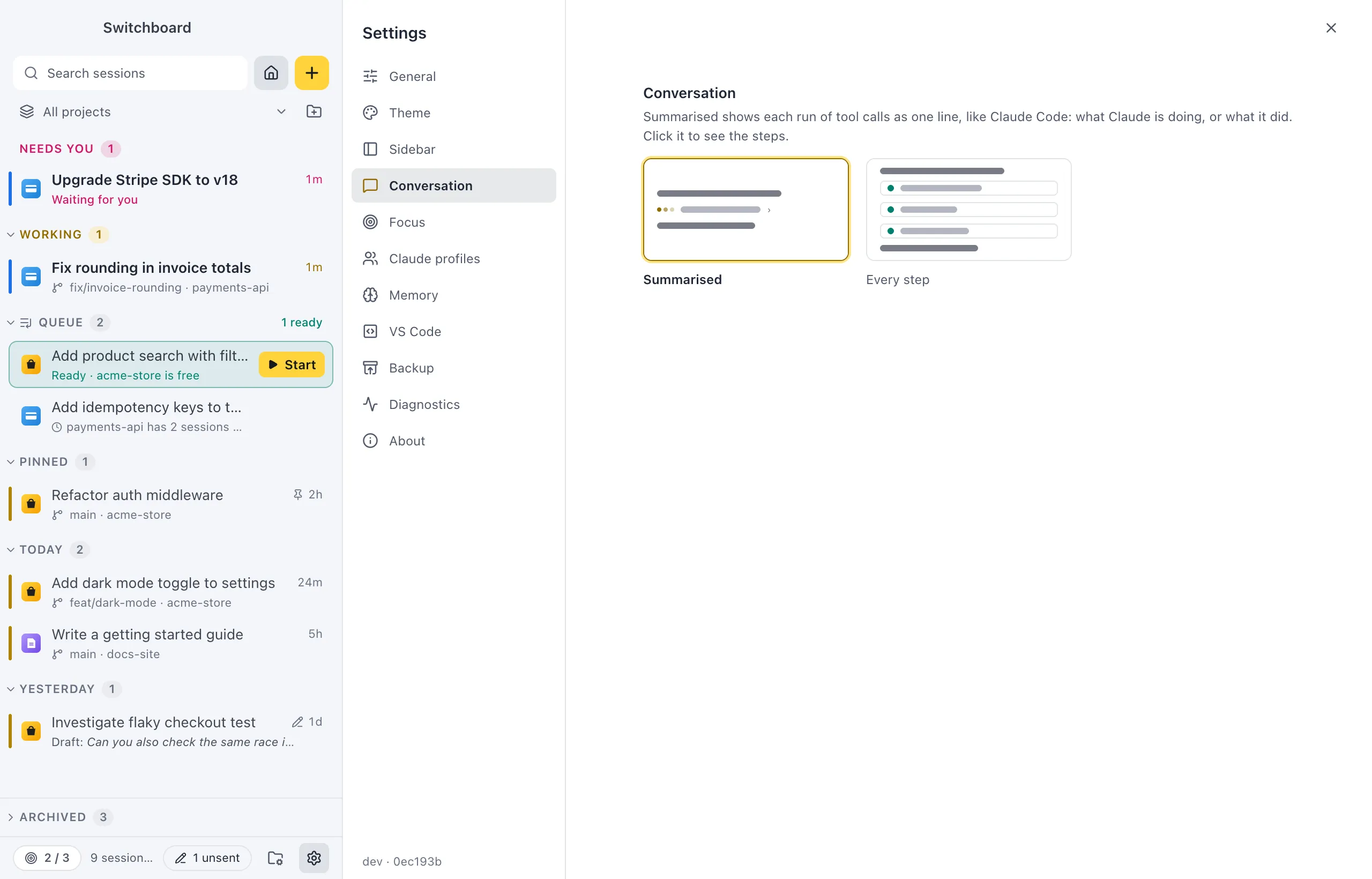1372x879 pixels.
Task: Collapse the PINNED section
Action: (11, 462)
